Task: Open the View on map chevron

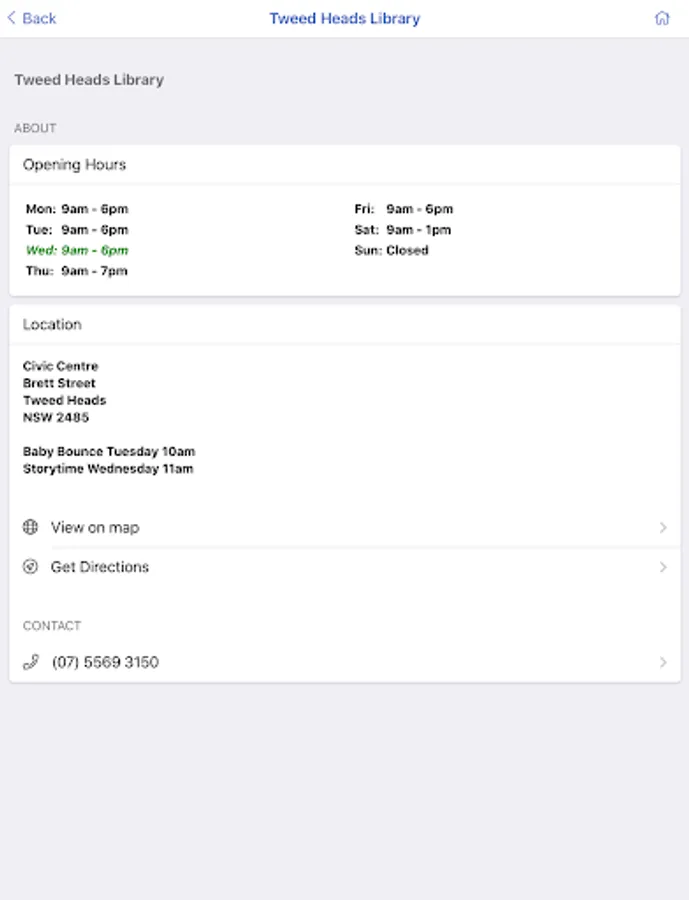Action: (663, 527)
